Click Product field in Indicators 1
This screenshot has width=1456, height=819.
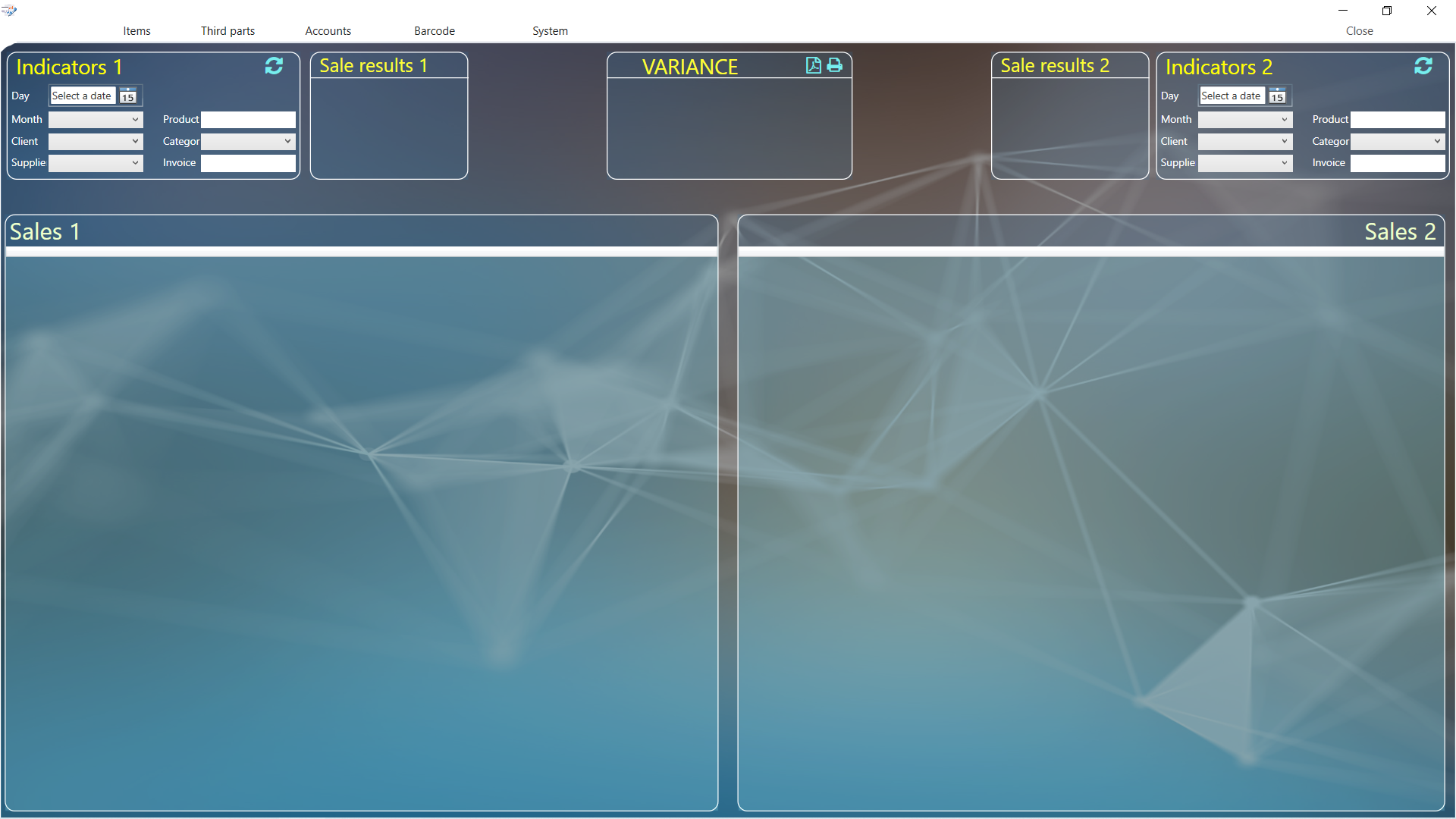[248, 120]
